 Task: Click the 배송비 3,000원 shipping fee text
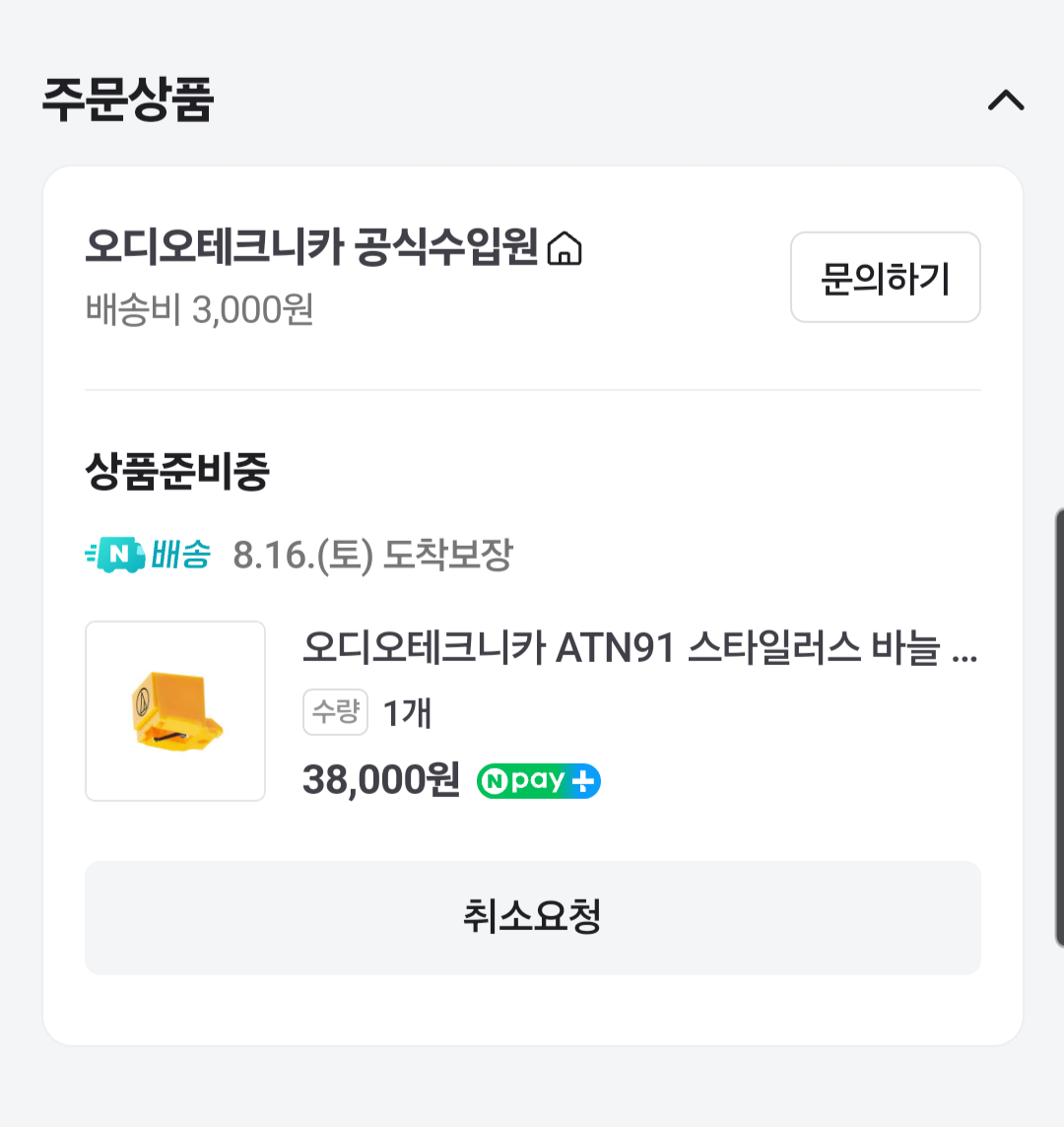(199, 309)
